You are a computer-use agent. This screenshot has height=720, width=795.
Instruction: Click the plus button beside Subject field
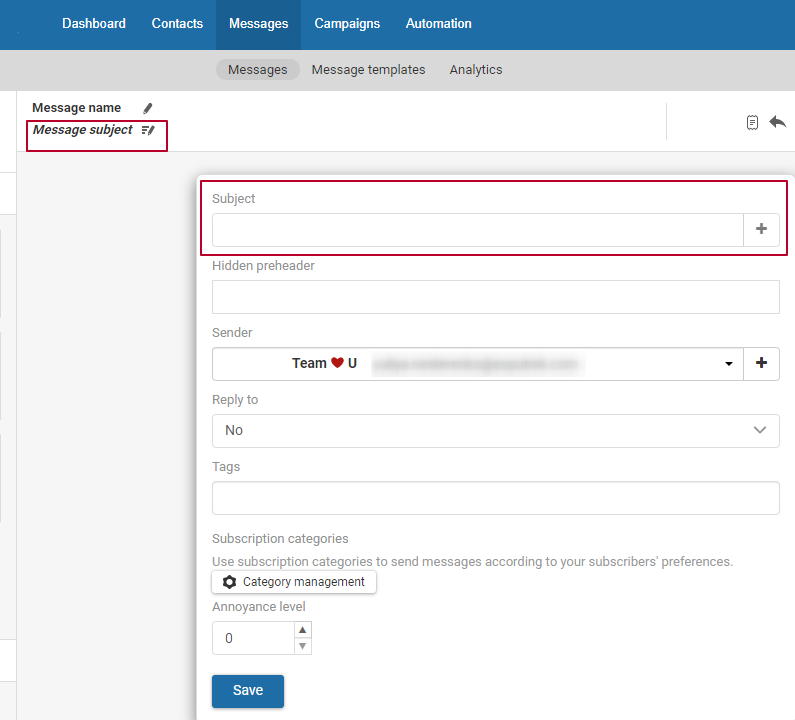[x=761, y=230]
